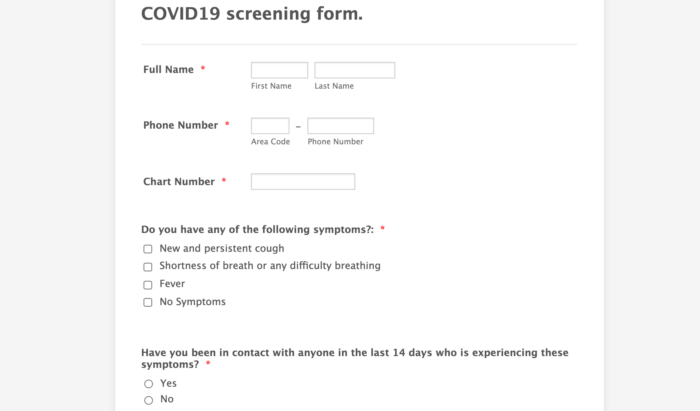Viewport: 700px width, 411px height.
Task: Click the small First Name sublabel
Action: point(271,86)
